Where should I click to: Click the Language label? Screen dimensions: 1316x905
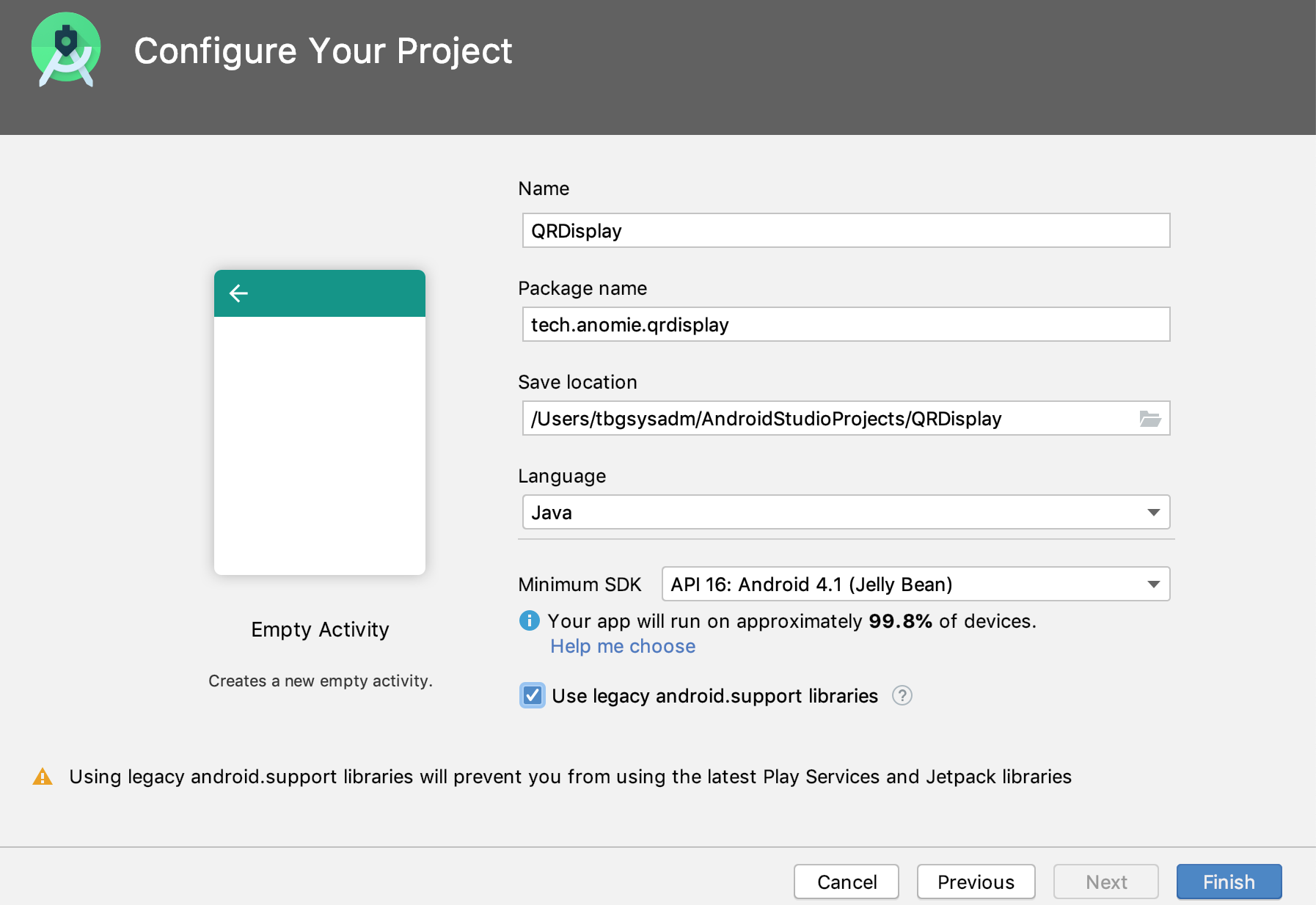pyautogui.click(x=562, y=477)
